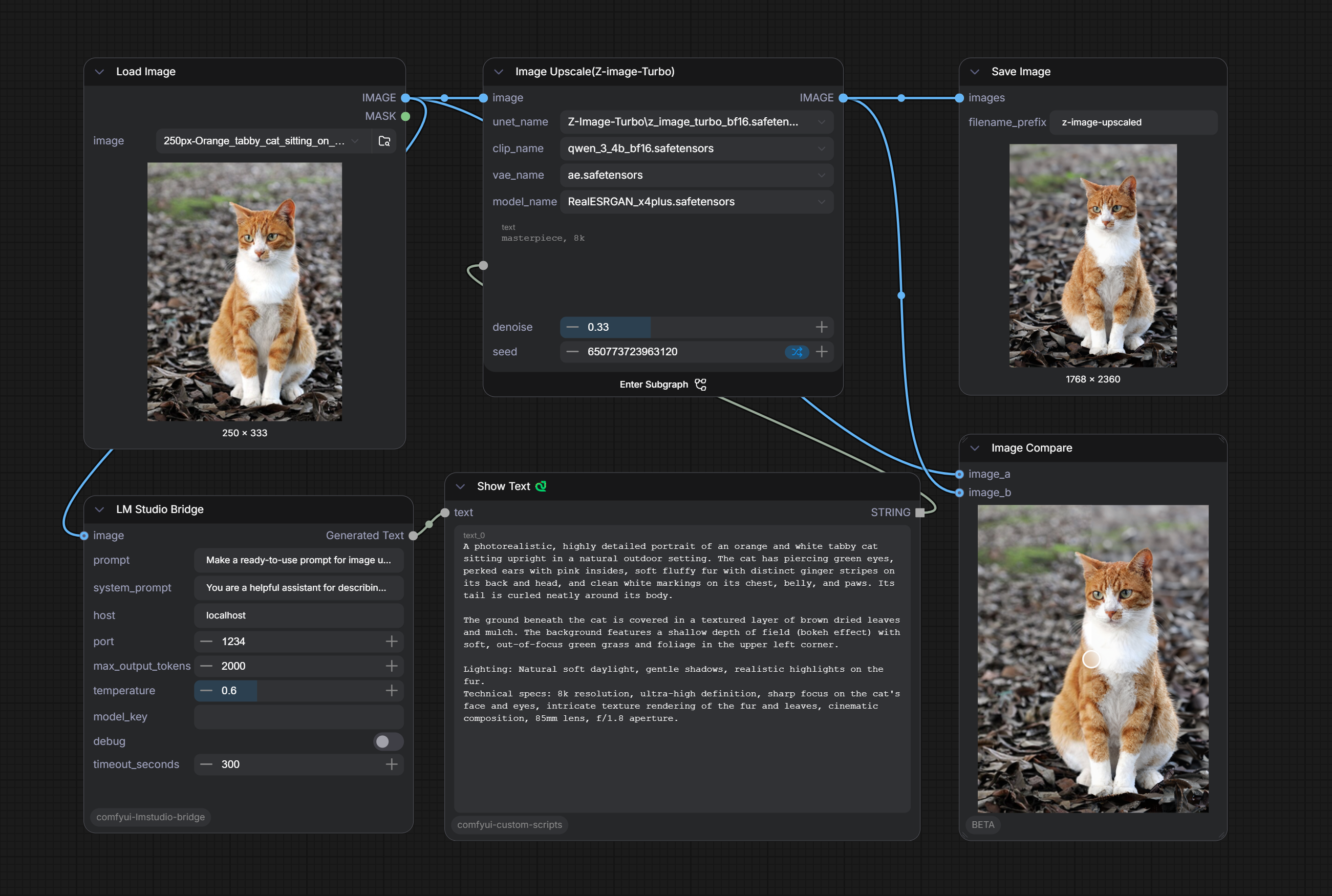Click the 250 × 333 size label

245,433
